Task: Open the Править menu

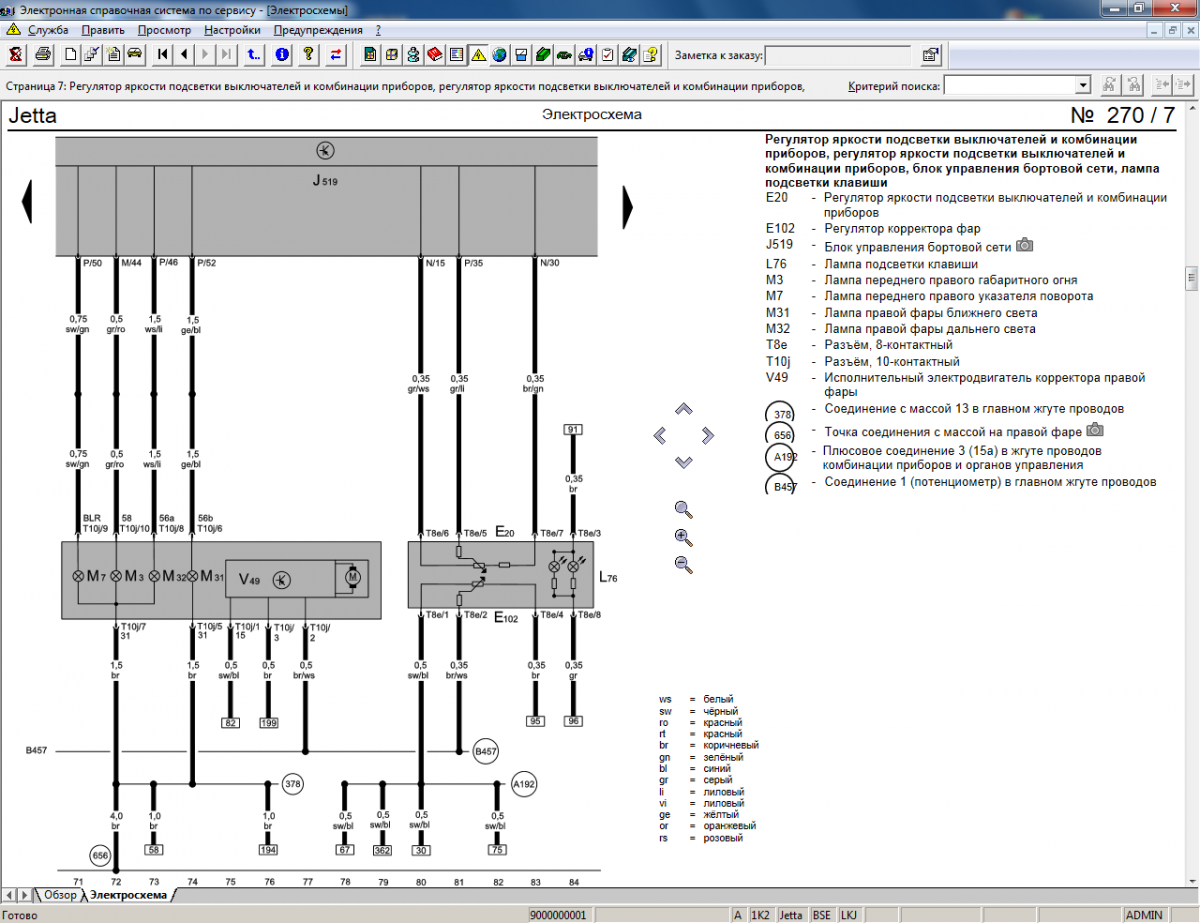Action: 104,30
